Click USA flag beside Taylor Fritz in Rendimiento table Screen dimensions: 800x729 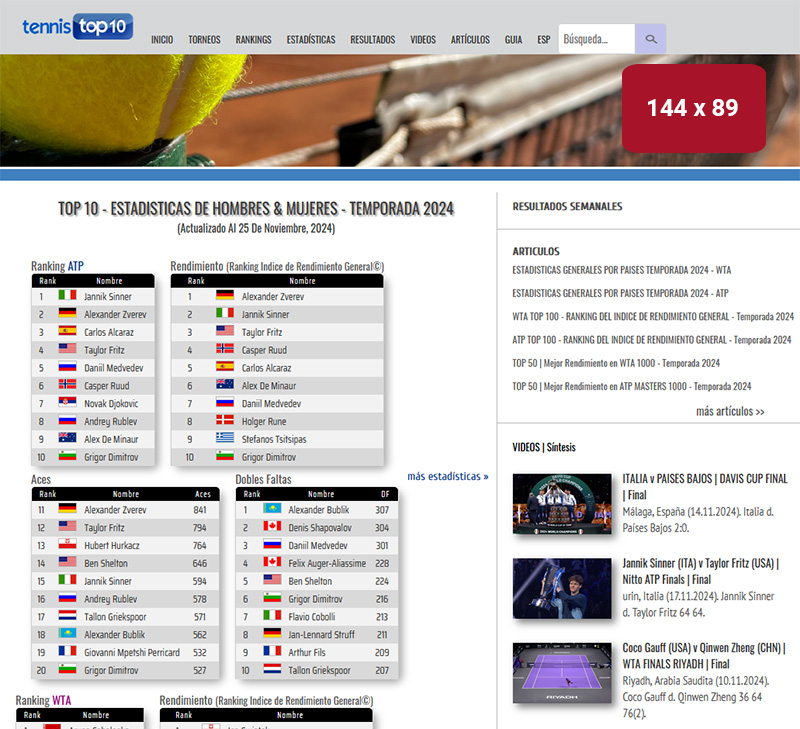coord(225,331)
